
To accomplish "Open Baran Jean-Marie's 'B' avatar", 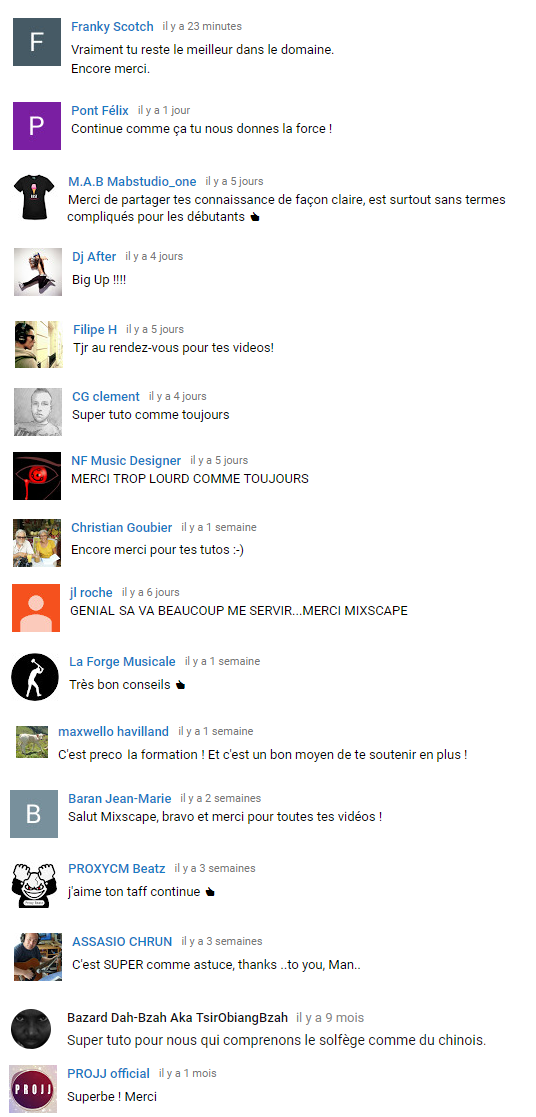I will point(34,814).
